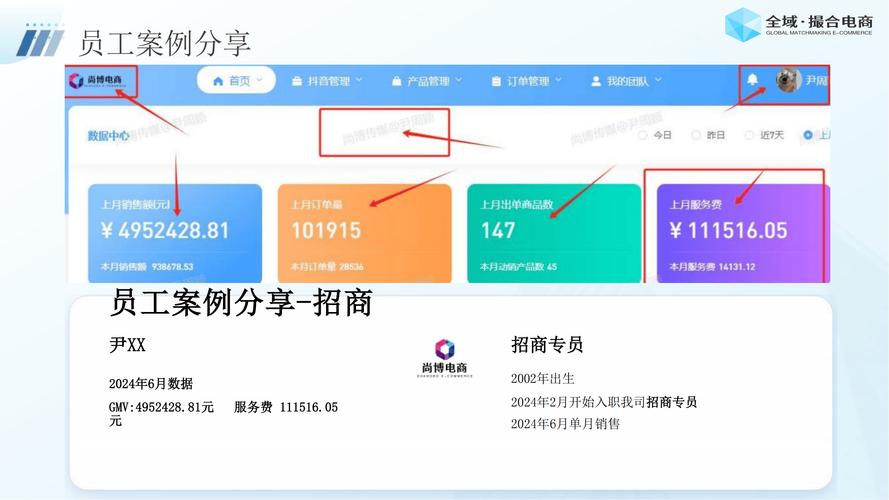Open the user avatar profile picture
Screen dimensions: 889x500
pos(789,80)
